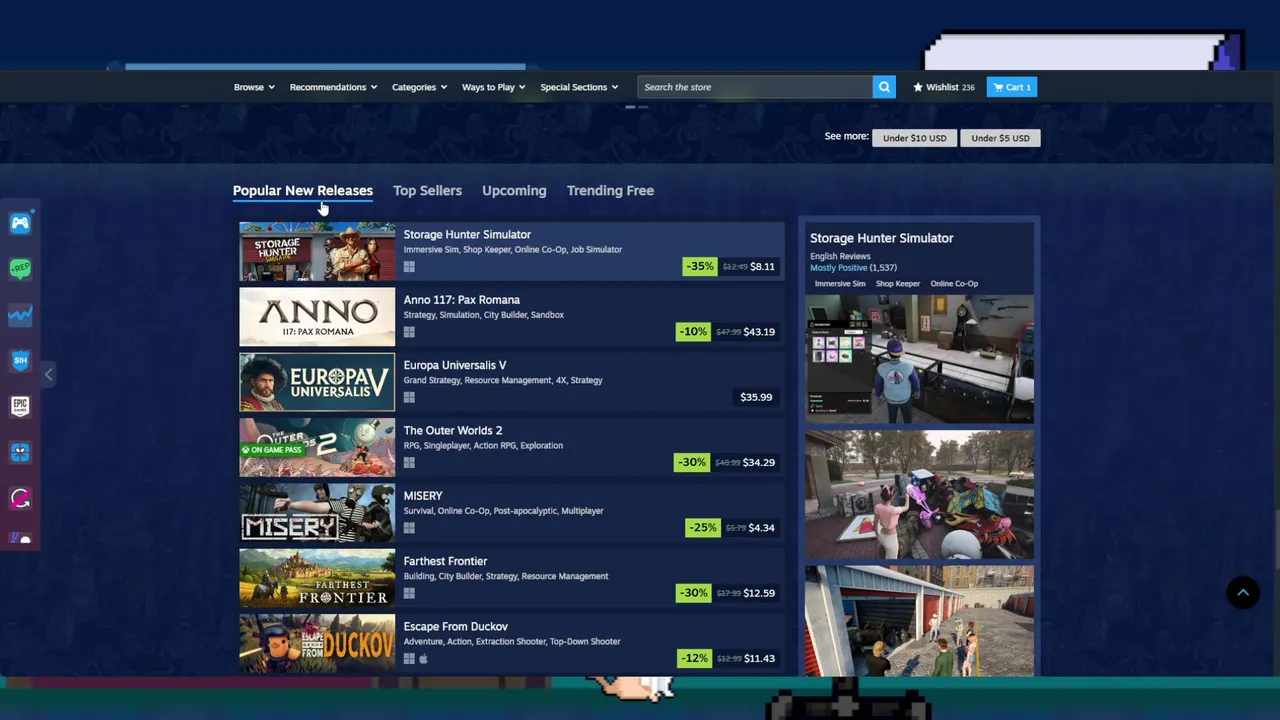Image resolution: width=1280 pixels, height=720 pixels.
Task: Select the Popular New Releases tab
Action: point(303,190)
